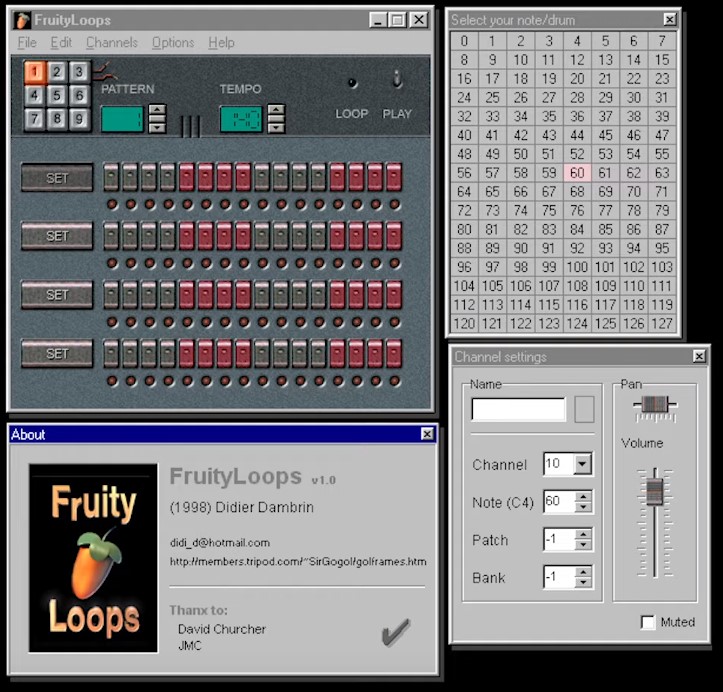Viewport: 723px width, 692px height.
Task: Click the Volume fader handle
Action: click(655, 491)
